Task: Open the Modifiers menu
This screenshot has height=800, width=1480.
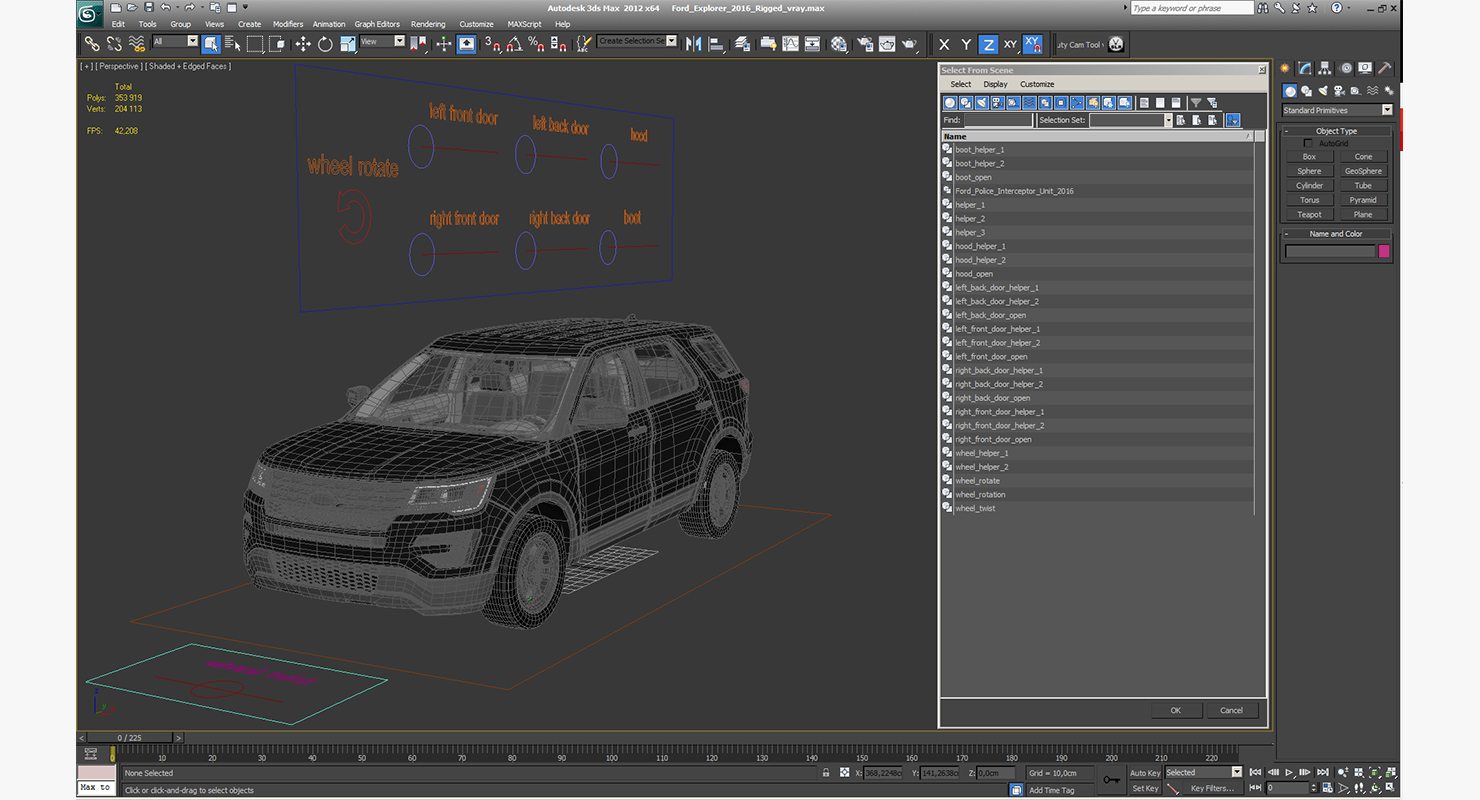Action: click(288, 24)
